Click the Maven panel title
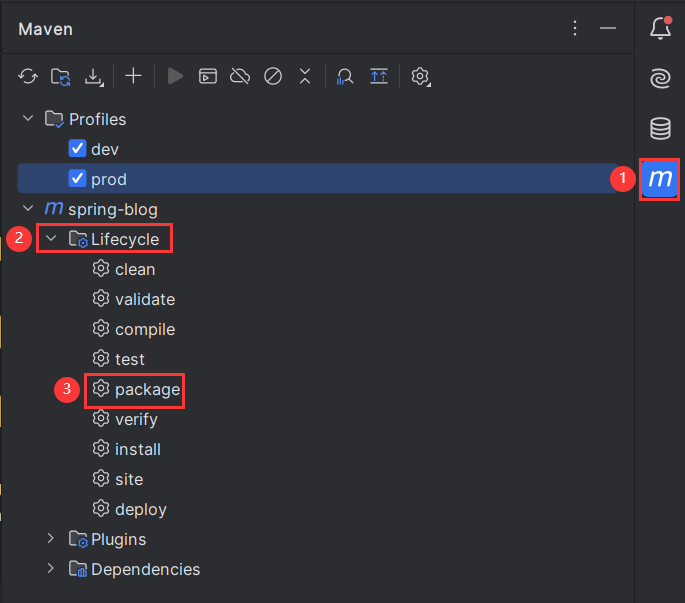This screenshot has width=685, height=603. click(45, 29)
